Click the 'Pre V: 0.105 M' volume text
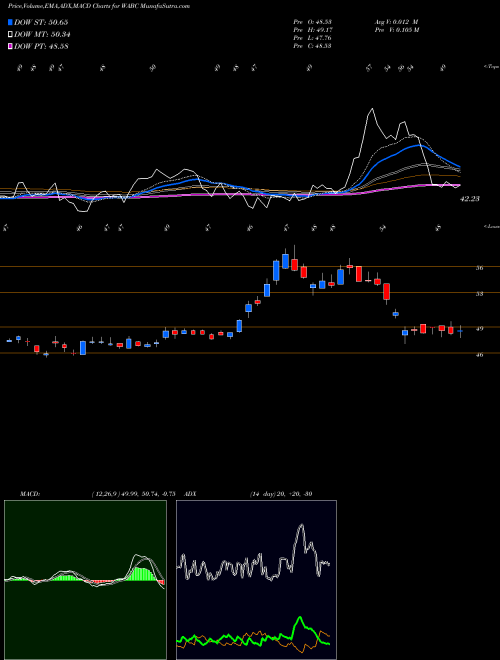This screenshot has height=660, width=500. click(x=396, y=30)
